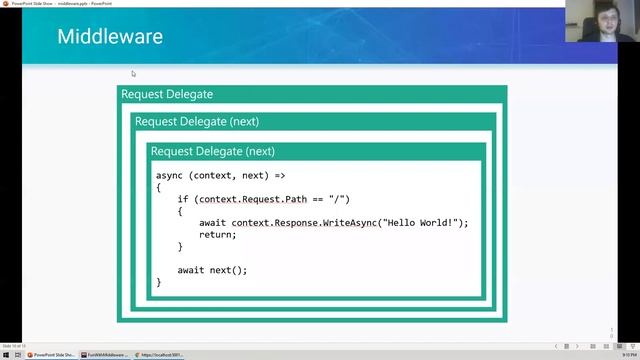The width and height of the screenshot is (640, 360).
Task: Open Task View on the taskbar
Action: pos(18,355)
